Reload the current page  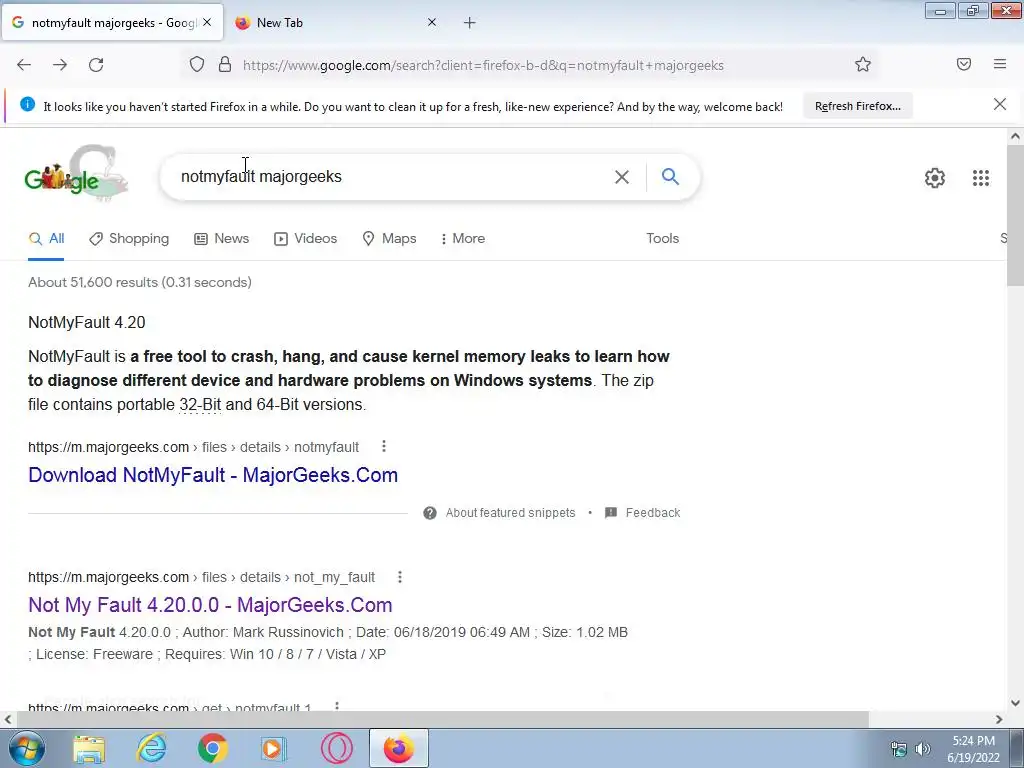96,65
